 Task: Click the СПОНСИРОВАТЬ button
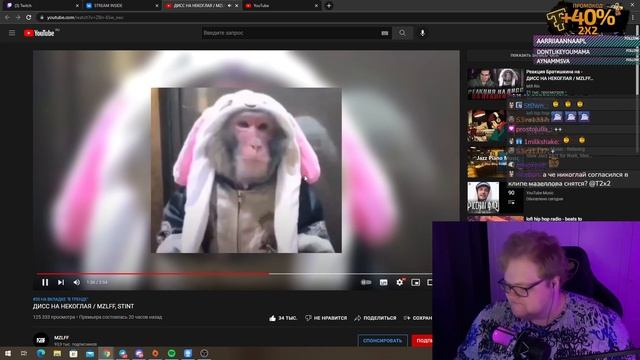tap(382, 340)
